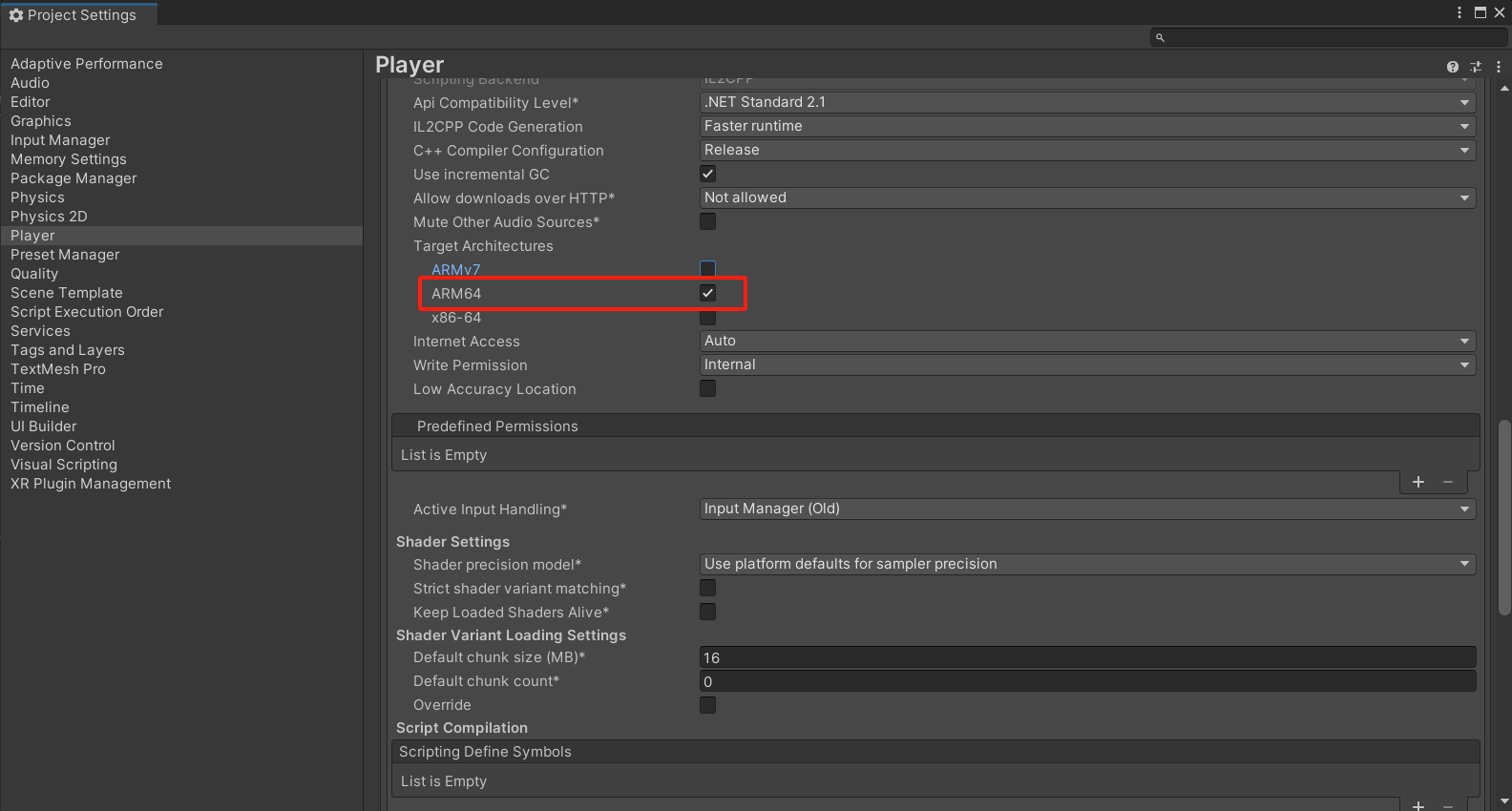1512x811 pixels.
Task: Add an entry to Predefined Permissions list
Action: [x=1418, y=482]
